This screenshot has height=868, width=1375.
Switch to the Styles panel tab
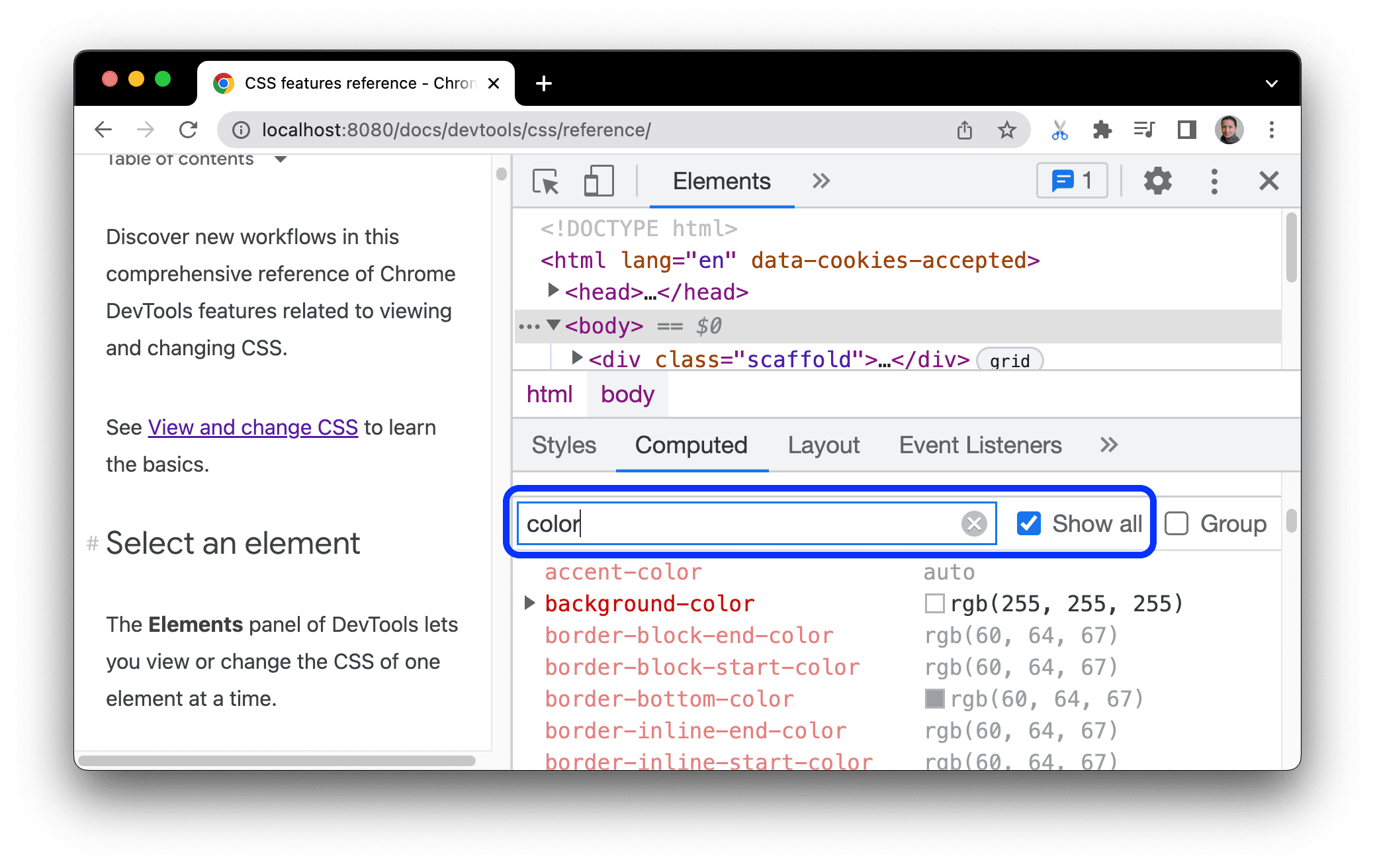pyautogui.click(x=562, y=444)
